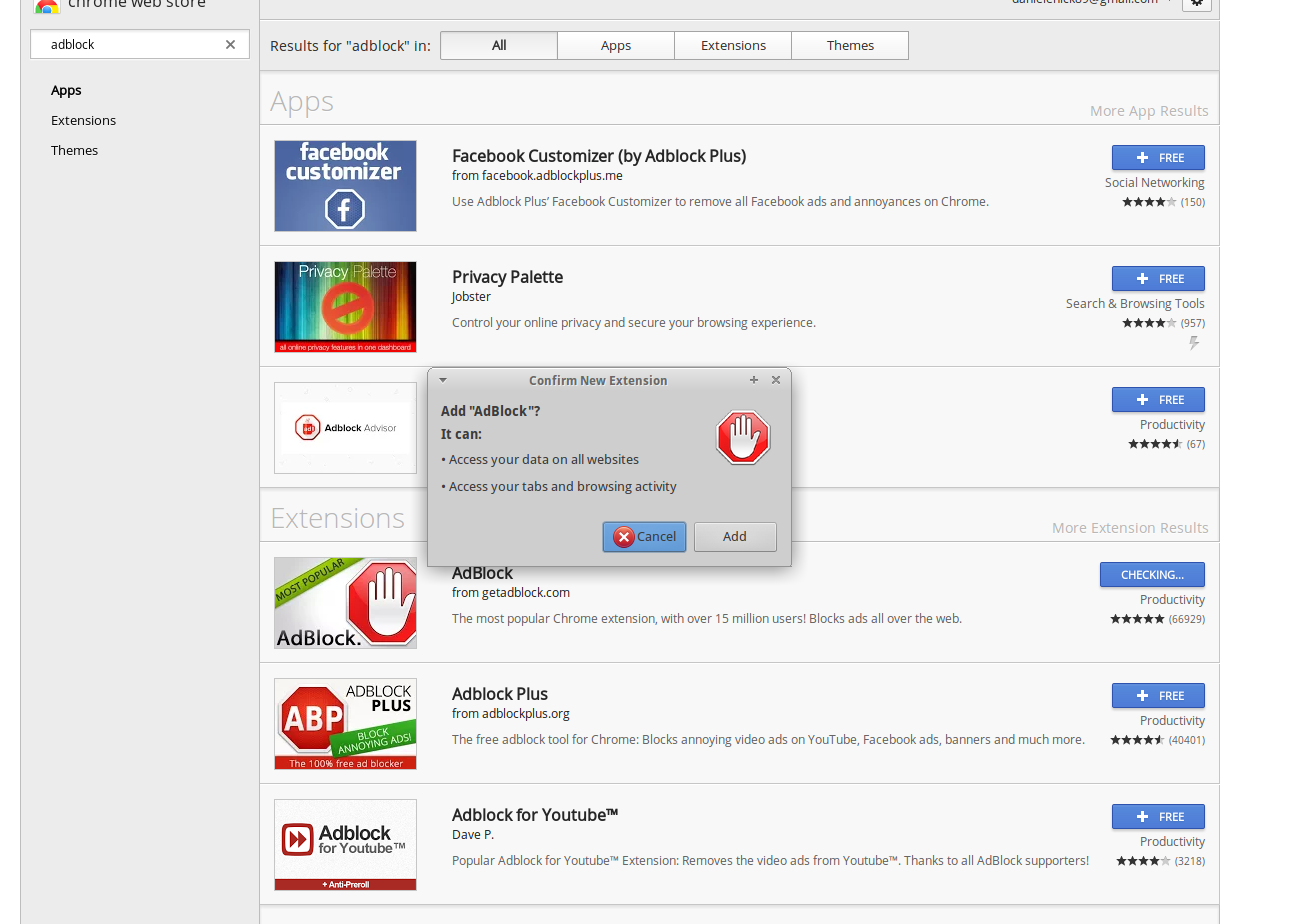Image resolution: width=1313 pixels, height=924 pixels.
Task: Switch to the Themes results tab
Action: click(x=850, y=46)
